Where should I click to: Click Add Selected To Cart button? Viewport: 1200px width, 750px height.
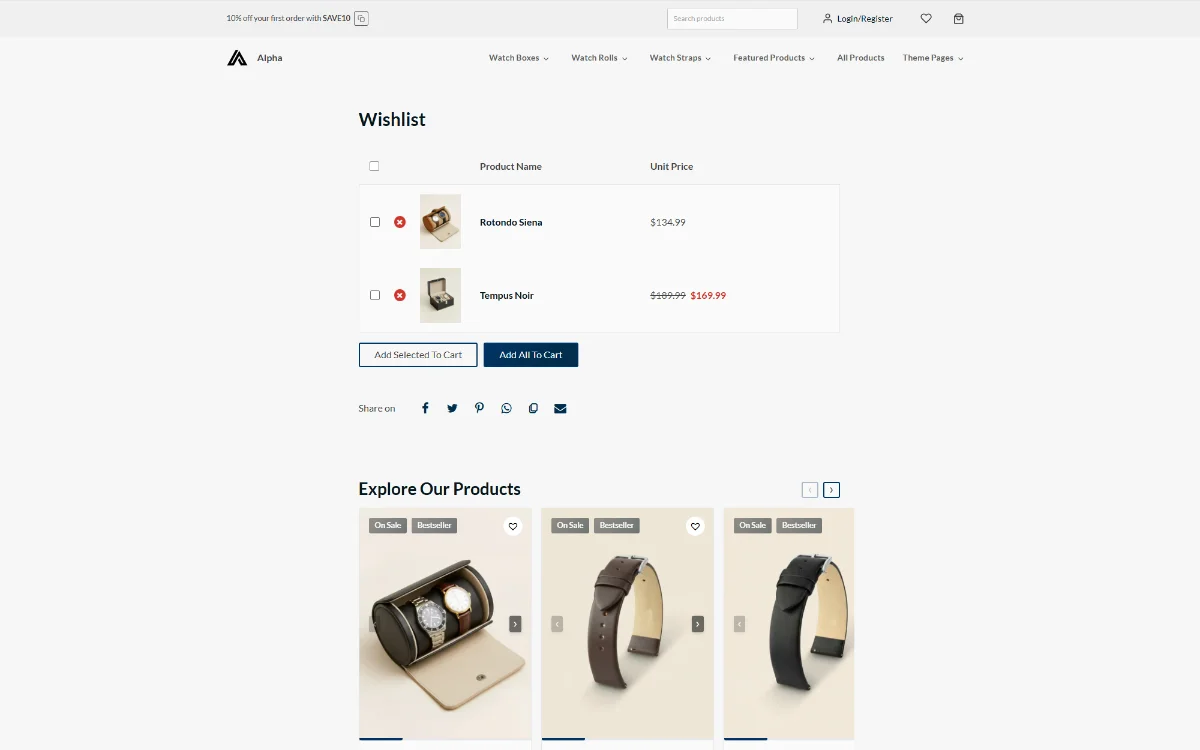(418, 355)
